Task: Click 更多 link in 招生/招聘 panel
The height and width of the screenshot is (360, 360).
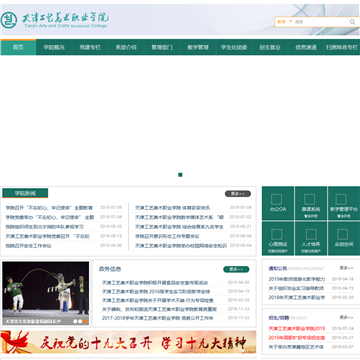Action: point(347,317)
